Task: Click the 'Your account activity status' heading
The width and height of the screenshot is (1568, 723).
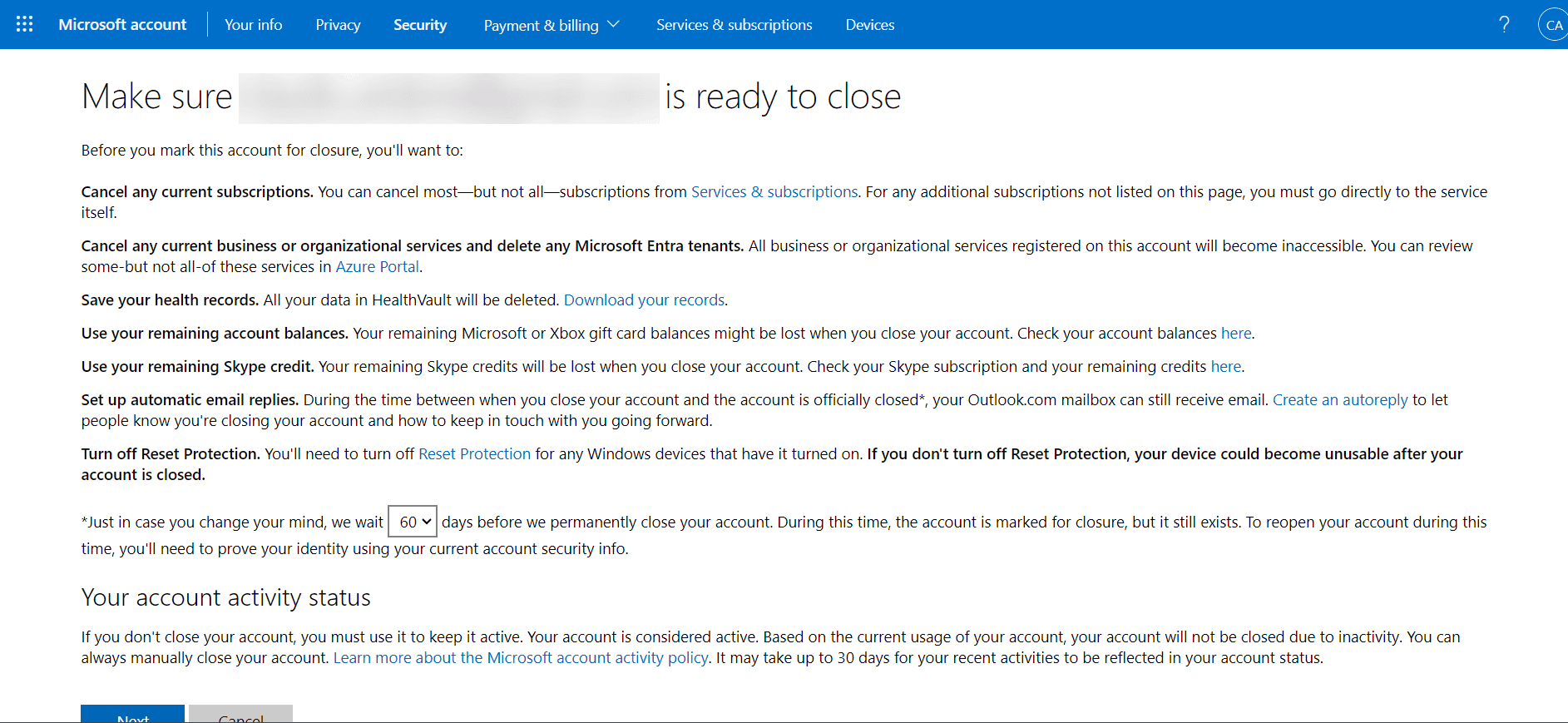Action: (x=226, y=597)
